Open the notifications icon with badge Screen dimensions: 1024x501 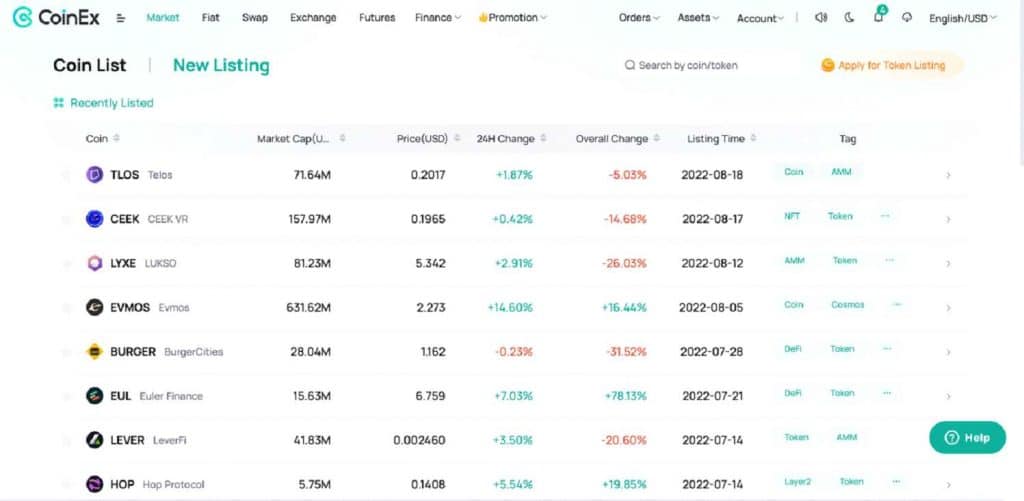pyautogui.click(x=879, y=16)
